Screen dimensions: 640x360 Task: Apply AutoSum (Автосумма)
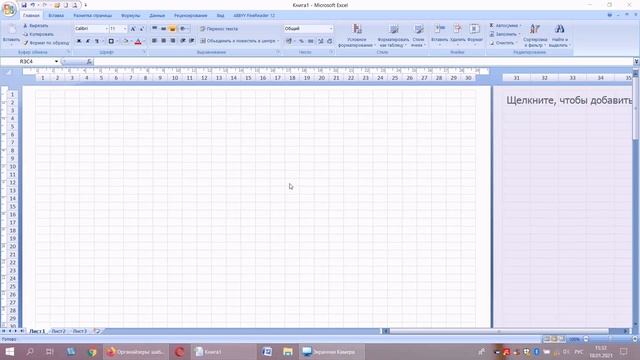point(504,26)
